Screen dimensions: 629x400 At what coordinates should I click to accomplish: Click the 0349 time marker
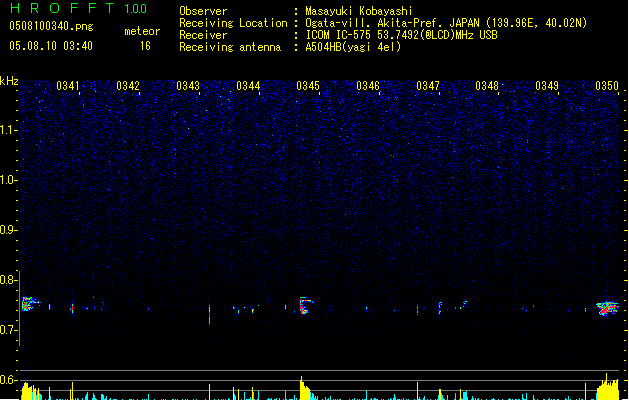pos(547,86)
